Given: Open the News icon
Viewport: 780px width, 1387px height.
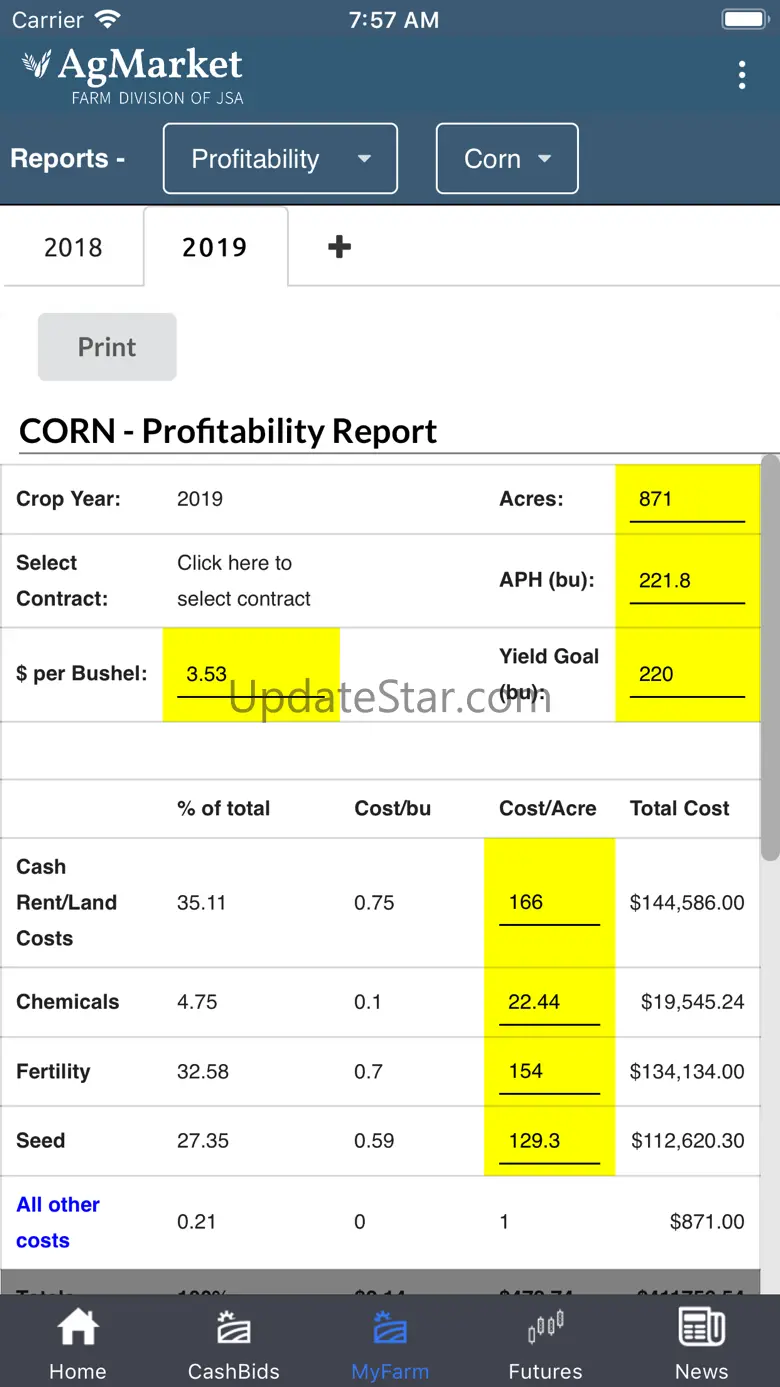Looking at the screenshot, I should (701, 1328).
